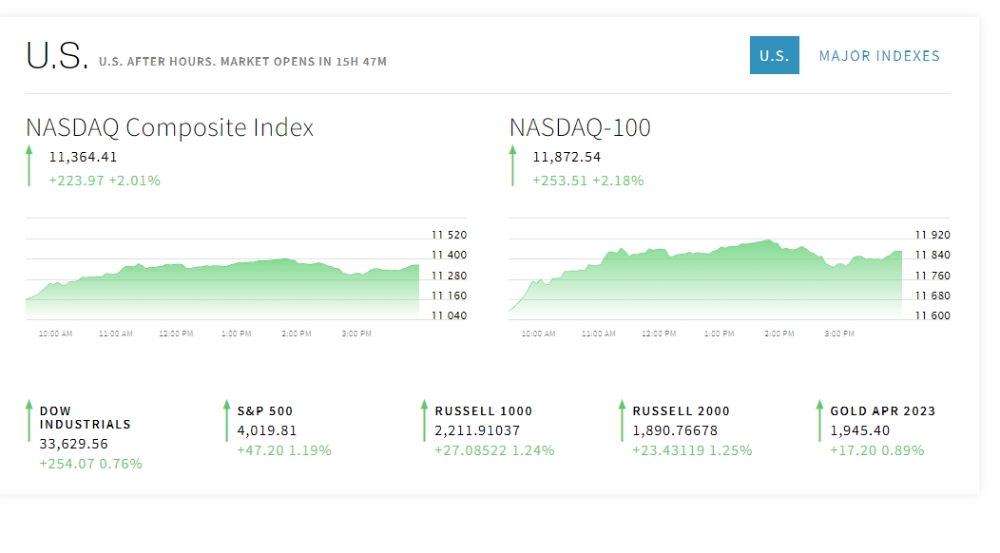The height and width of the screenshot is (553, 1000).
Task: Click the 11 520 axis label
Action: pyautogui.click(x=449, y=235)
